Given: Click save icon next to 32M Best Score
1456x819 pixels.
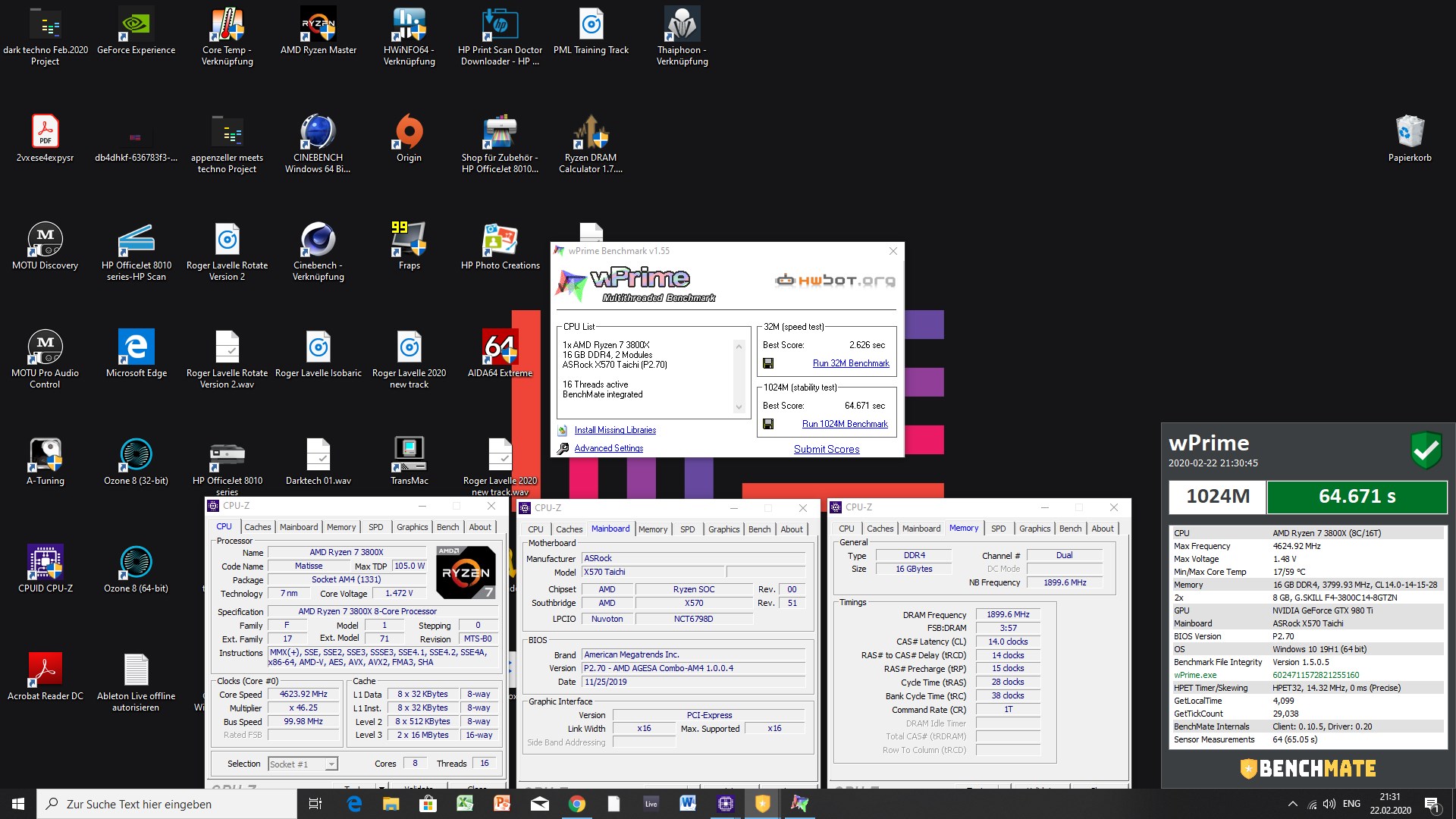Looking at the screenshot, I should 768,363.
